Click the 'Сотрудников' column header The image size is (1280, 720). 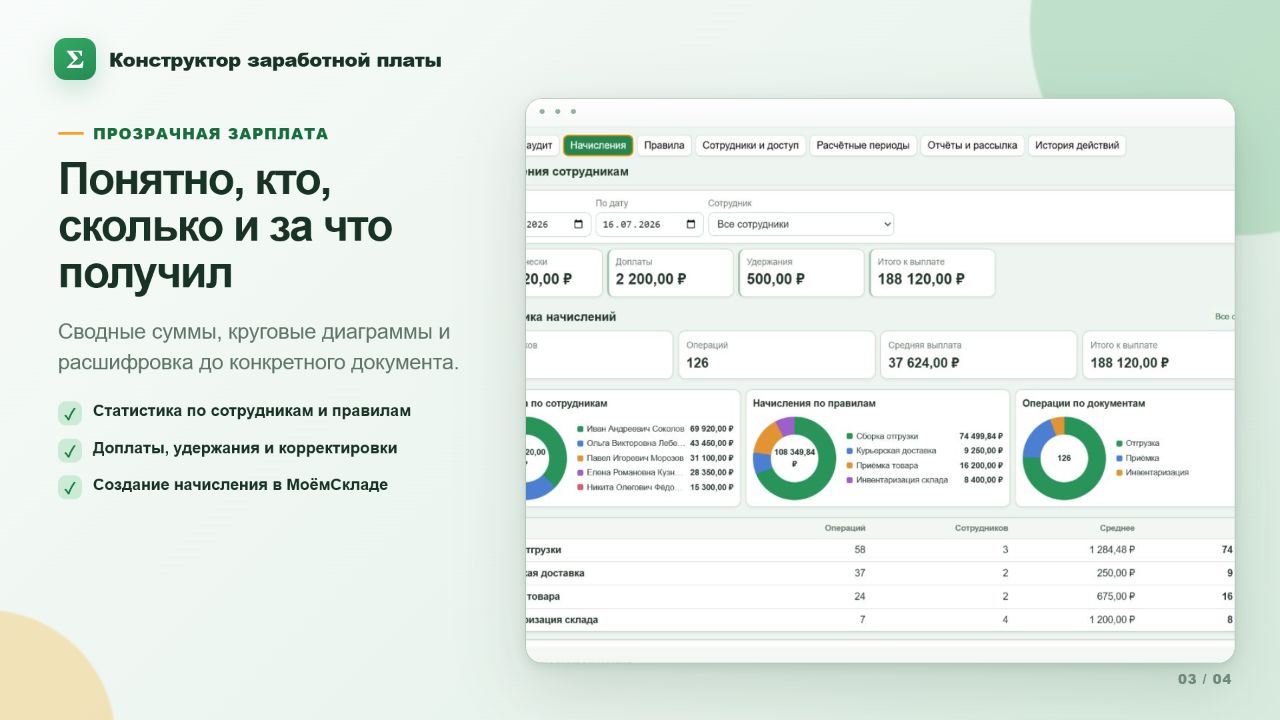pos(982,528)
